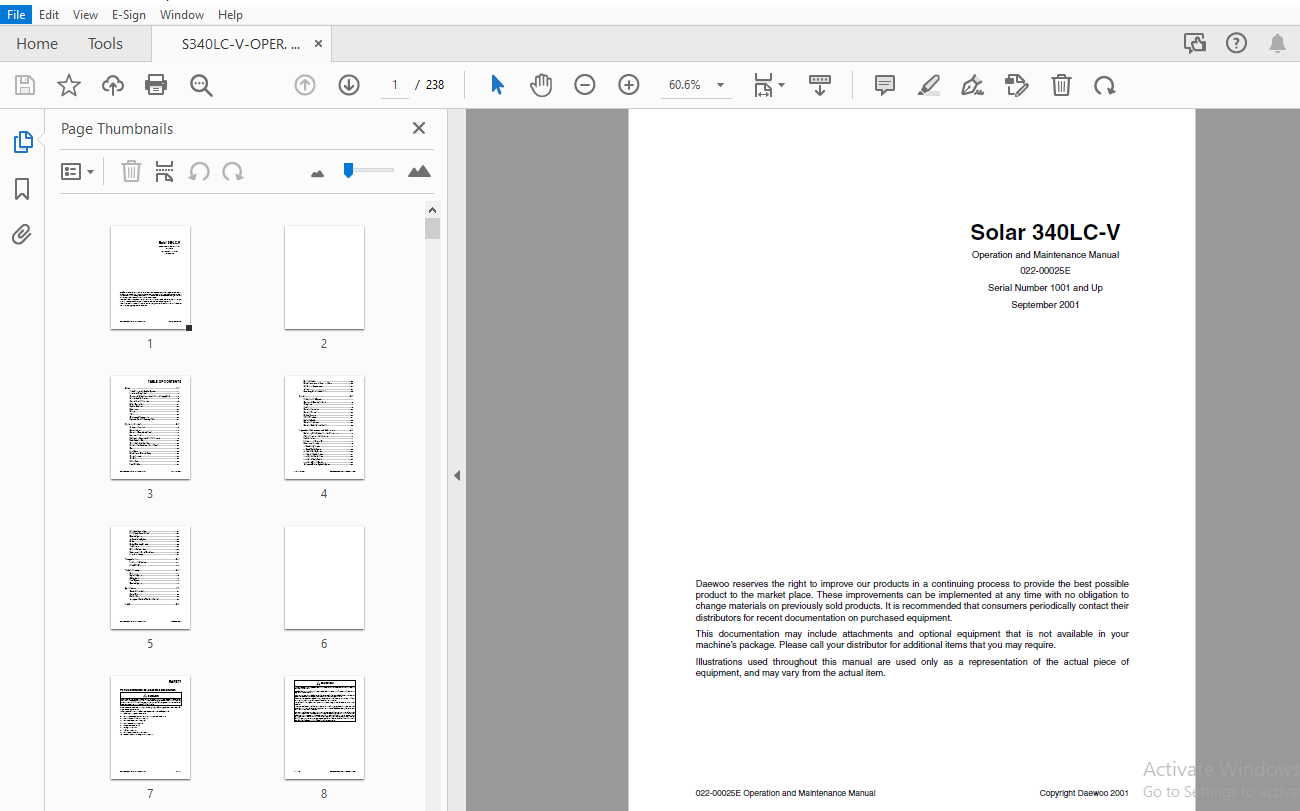Bookmark file with the star icon
1300x811 pixels.
69,85
